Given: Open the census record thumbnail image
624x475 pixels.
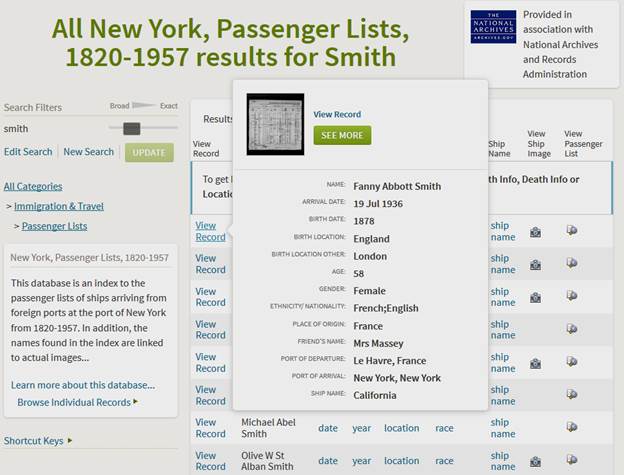Looking at the screenshot, I should click(x=275, y=124).
